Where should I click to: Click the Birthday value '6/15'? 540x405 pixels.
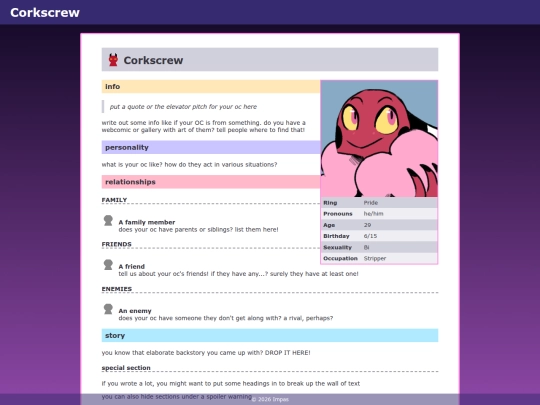[x=370, y=236]
